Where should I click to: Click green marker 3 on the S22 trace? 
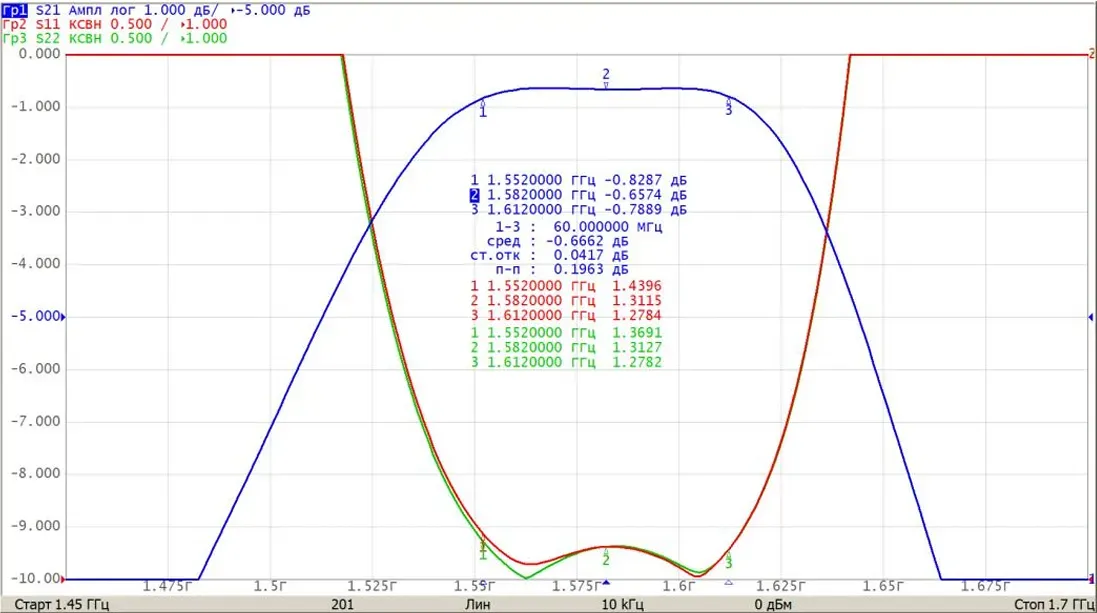(728, 560)
